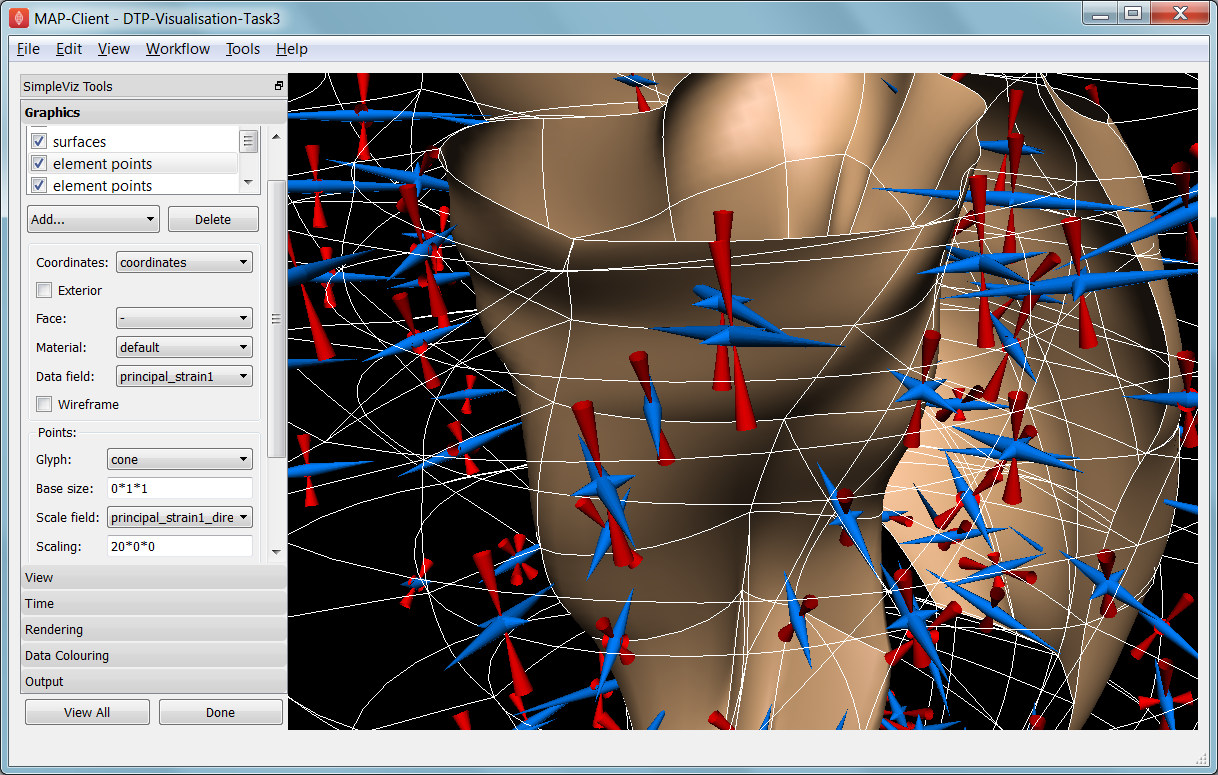The image size is (1218, 775).
Task: Click the window resize grip at bottom corner
Action: 1202,761
